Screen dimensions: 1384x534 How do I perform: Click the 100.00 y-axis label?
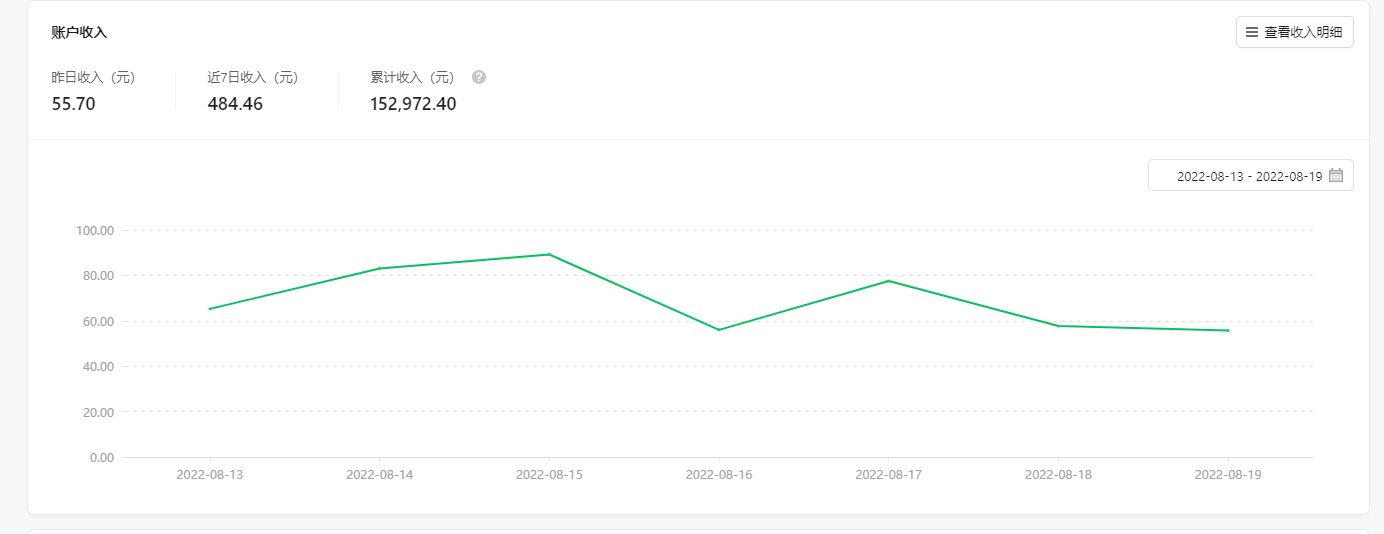click(95, 231)
